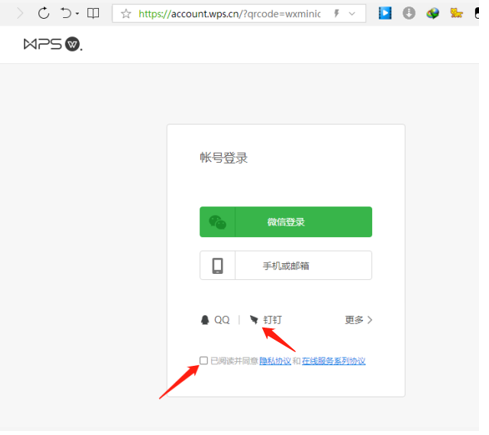Open the reading mode book icon
Viewport: 489px width, 435px height.
click(x=93, y=13)
